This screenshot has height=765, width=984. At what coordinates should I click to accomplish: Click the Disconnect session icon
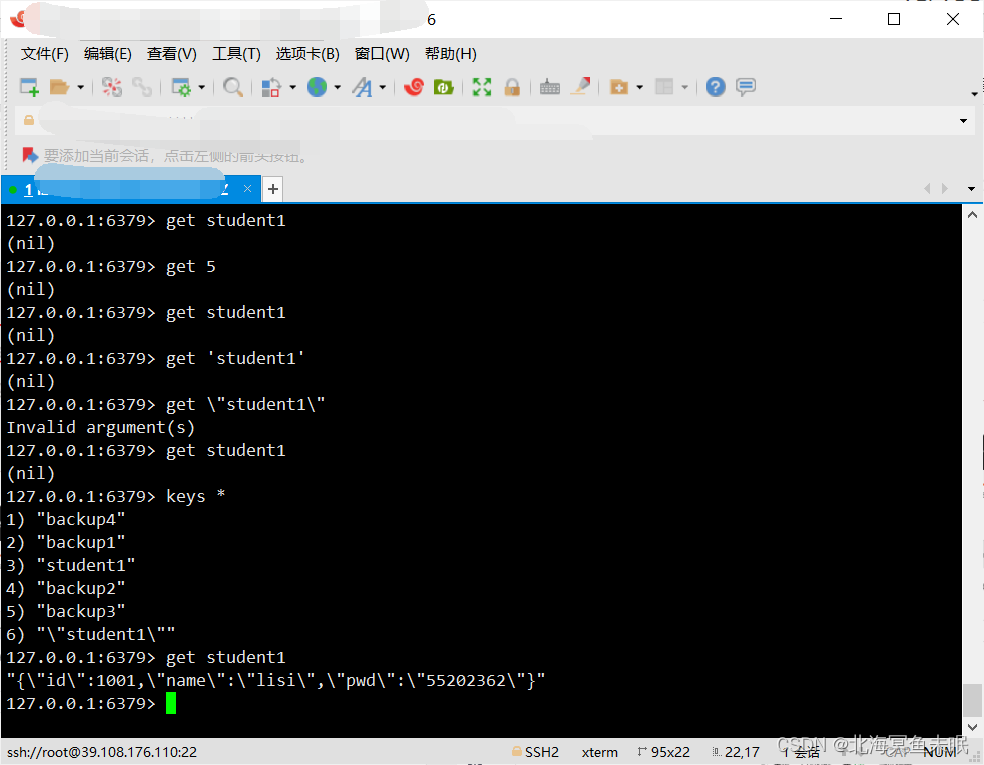point(112,87)
